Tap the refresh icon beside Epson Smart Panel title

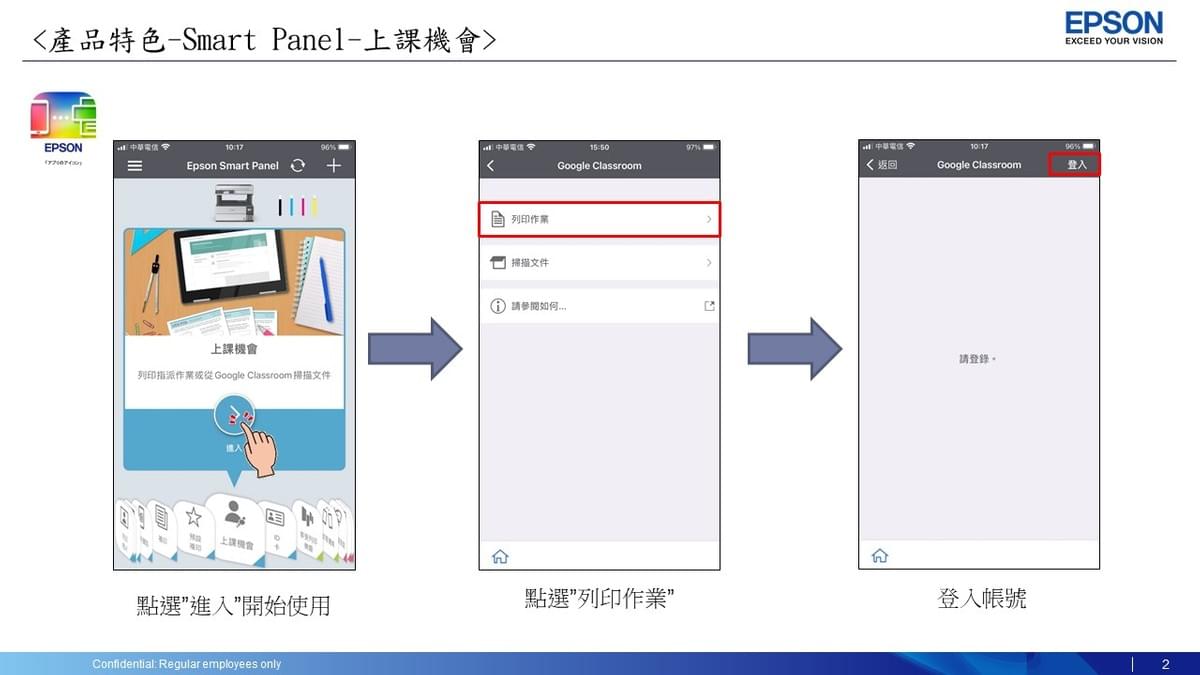(x=297, y=166)
